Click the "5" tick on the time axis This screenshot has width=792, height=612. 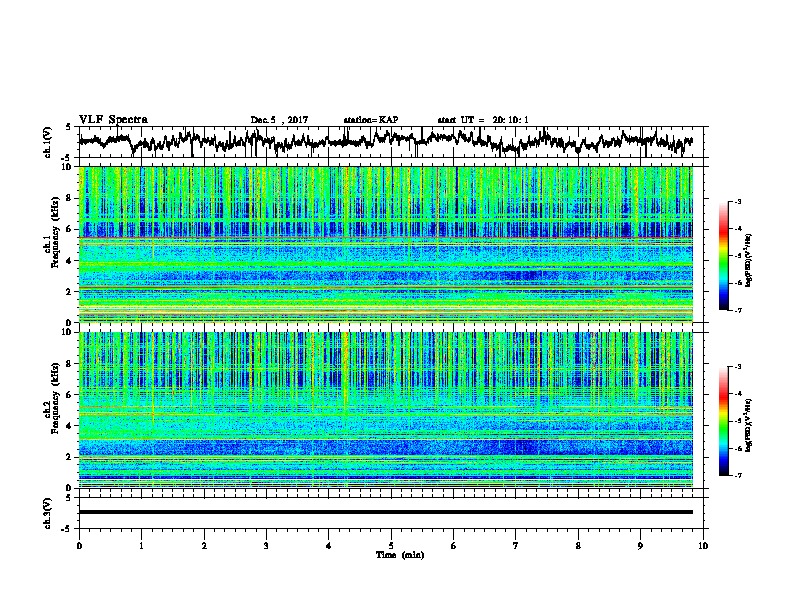pyautogui.click(x=391, y=546)
